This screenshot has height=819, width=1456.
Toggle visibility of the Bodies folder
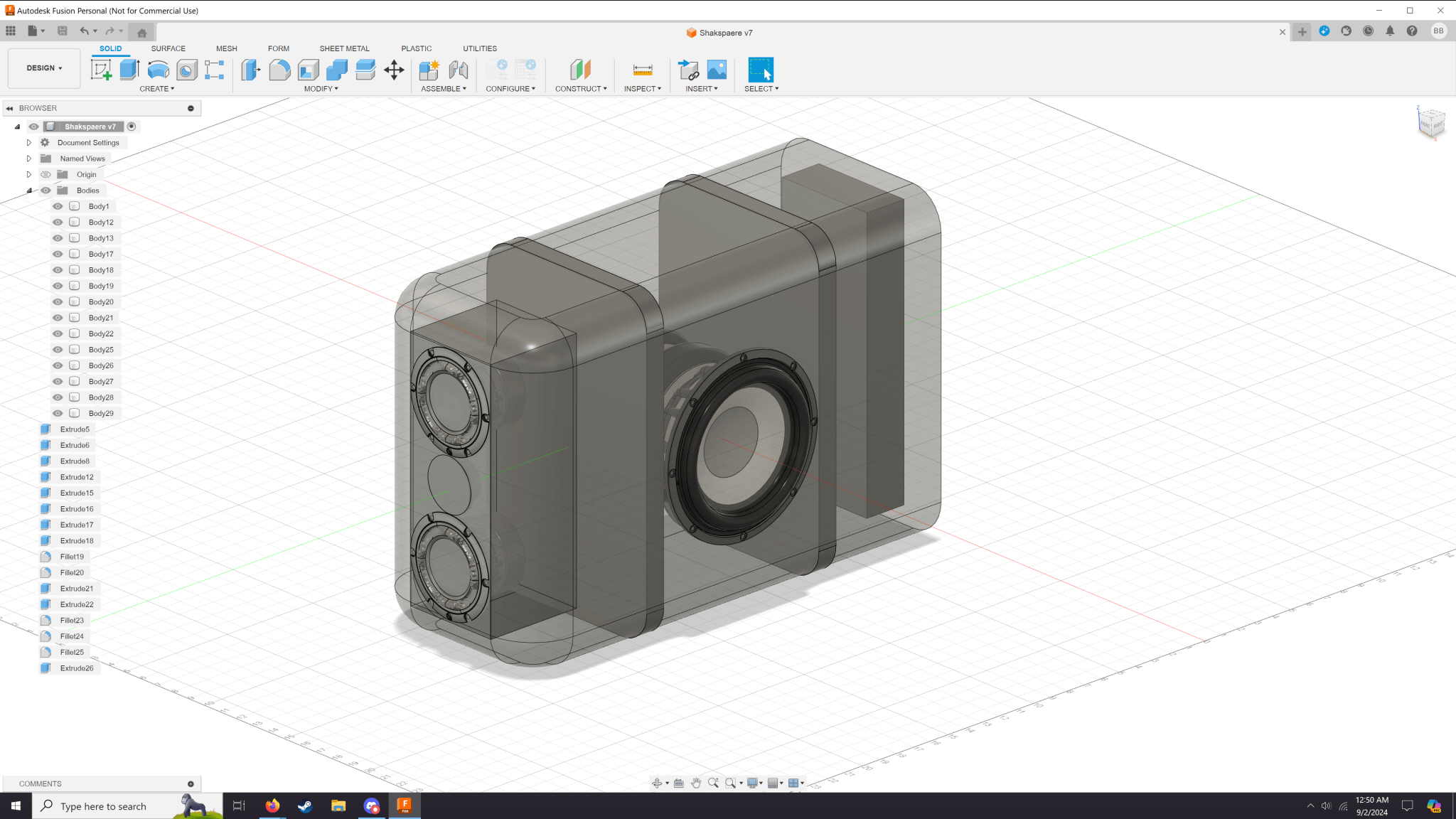point(45,191)
